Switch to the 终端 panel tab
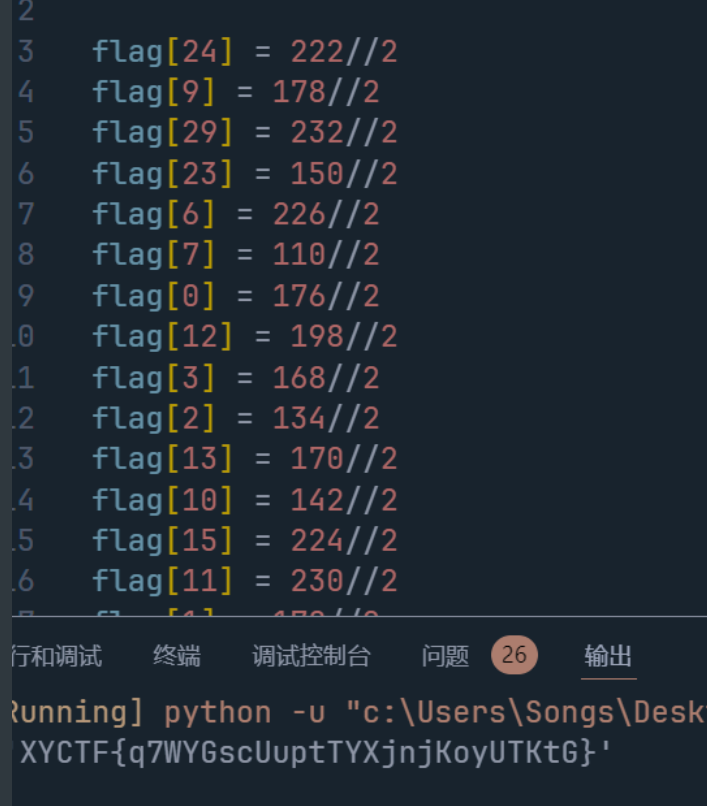707x806 pixels. tap(177, 656)
